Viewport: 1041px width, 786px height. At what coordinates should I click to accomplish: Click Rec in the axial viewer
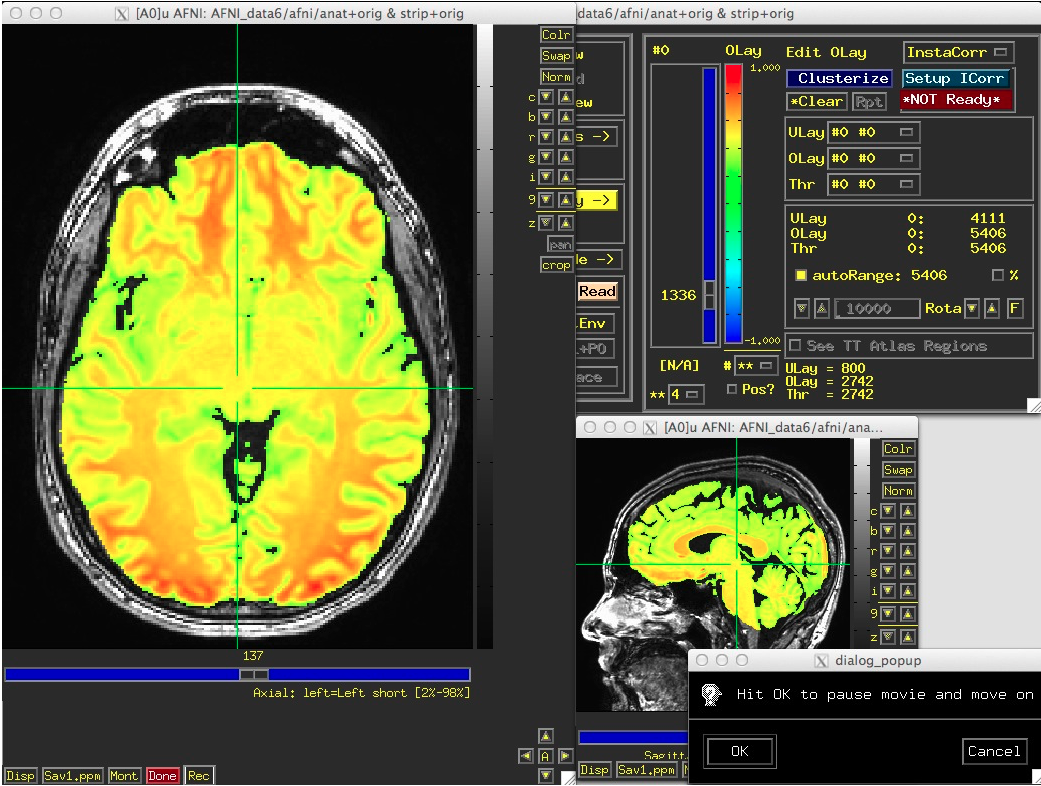199,775
